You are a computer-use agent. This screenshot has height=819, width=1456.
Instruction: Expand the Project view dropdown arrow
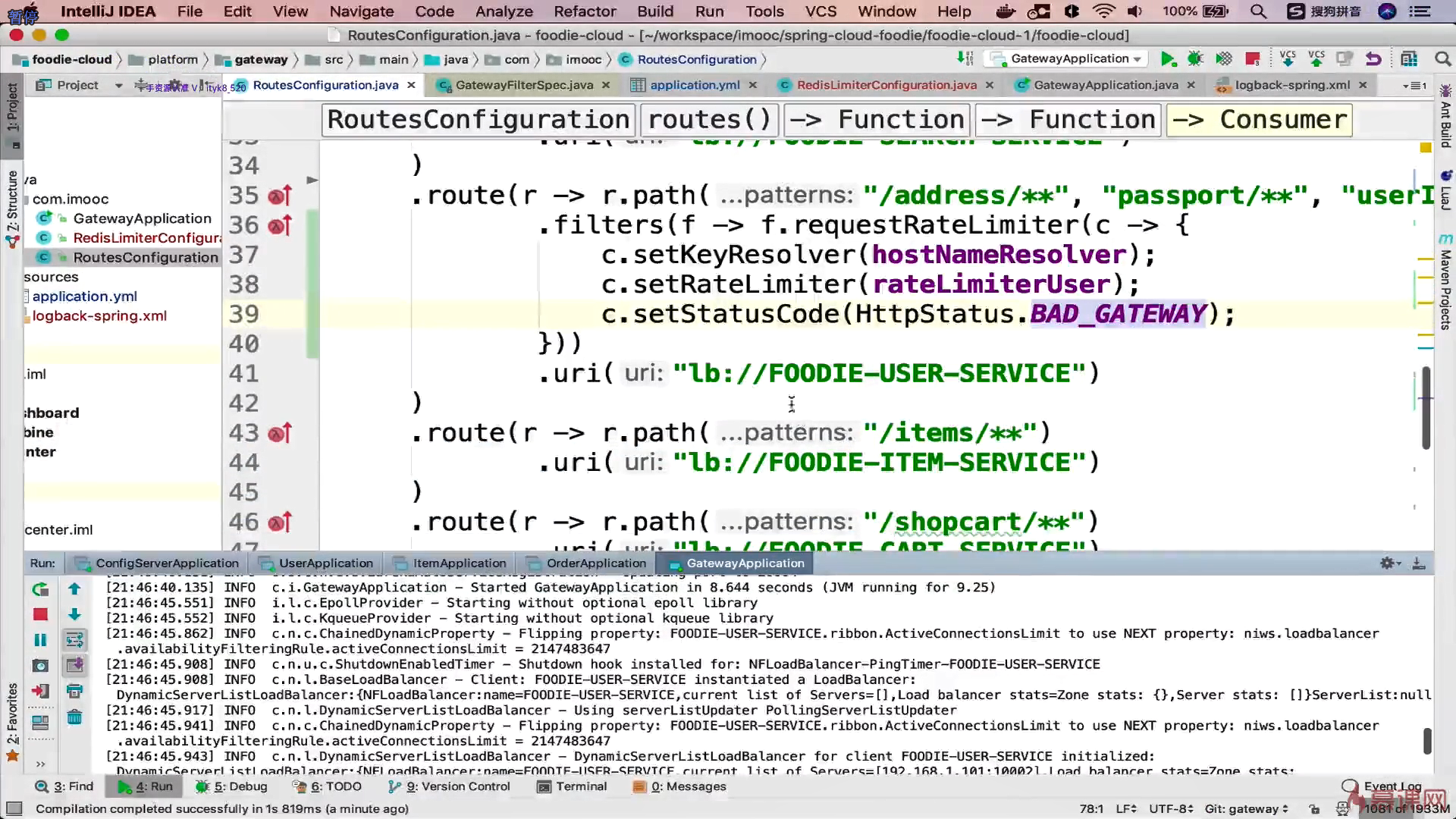point(118,86)
